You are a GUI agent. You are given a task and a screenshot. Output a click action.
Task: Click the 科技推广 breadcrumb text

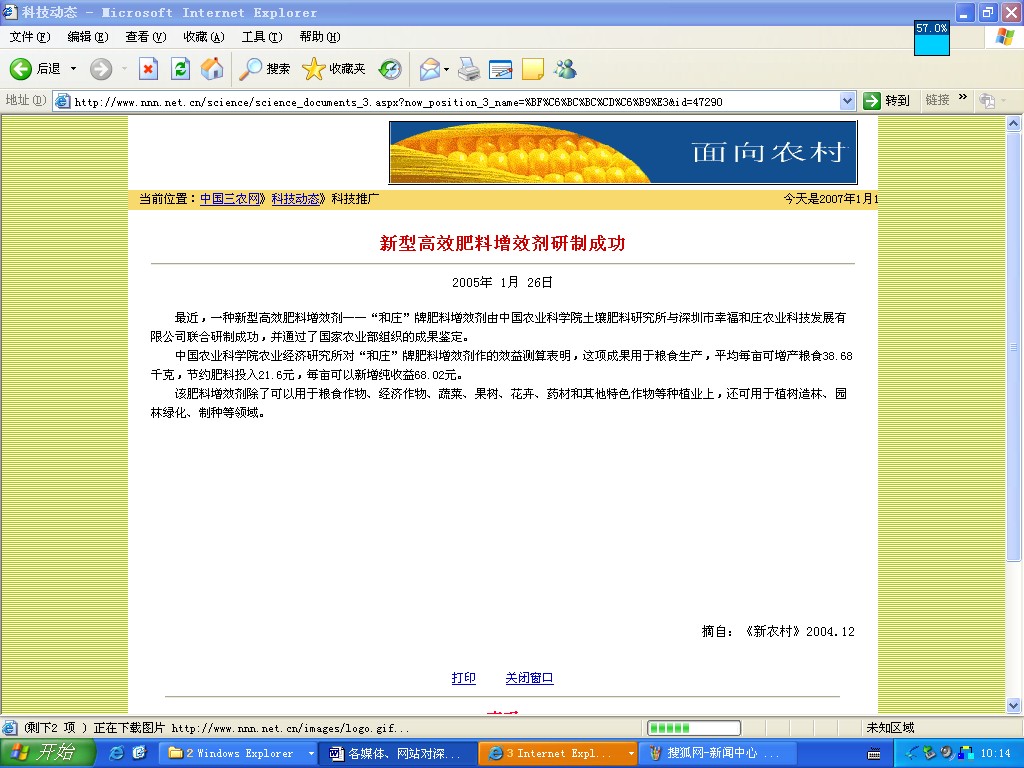pyautogui.click(x=355, y=199)
